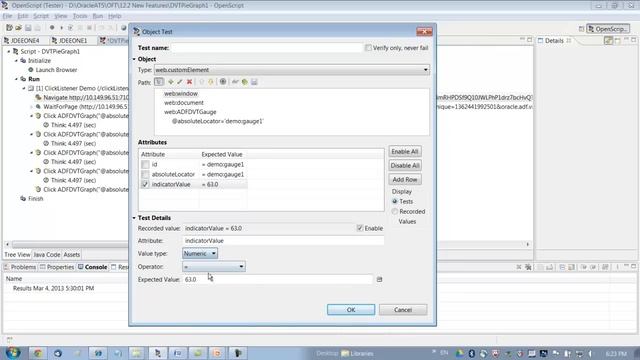Image resolution: width=640 pixels, height=360 pixels.
Task: Click the floppy save icon in Path toolbar
Action: [x=254, y=82]
